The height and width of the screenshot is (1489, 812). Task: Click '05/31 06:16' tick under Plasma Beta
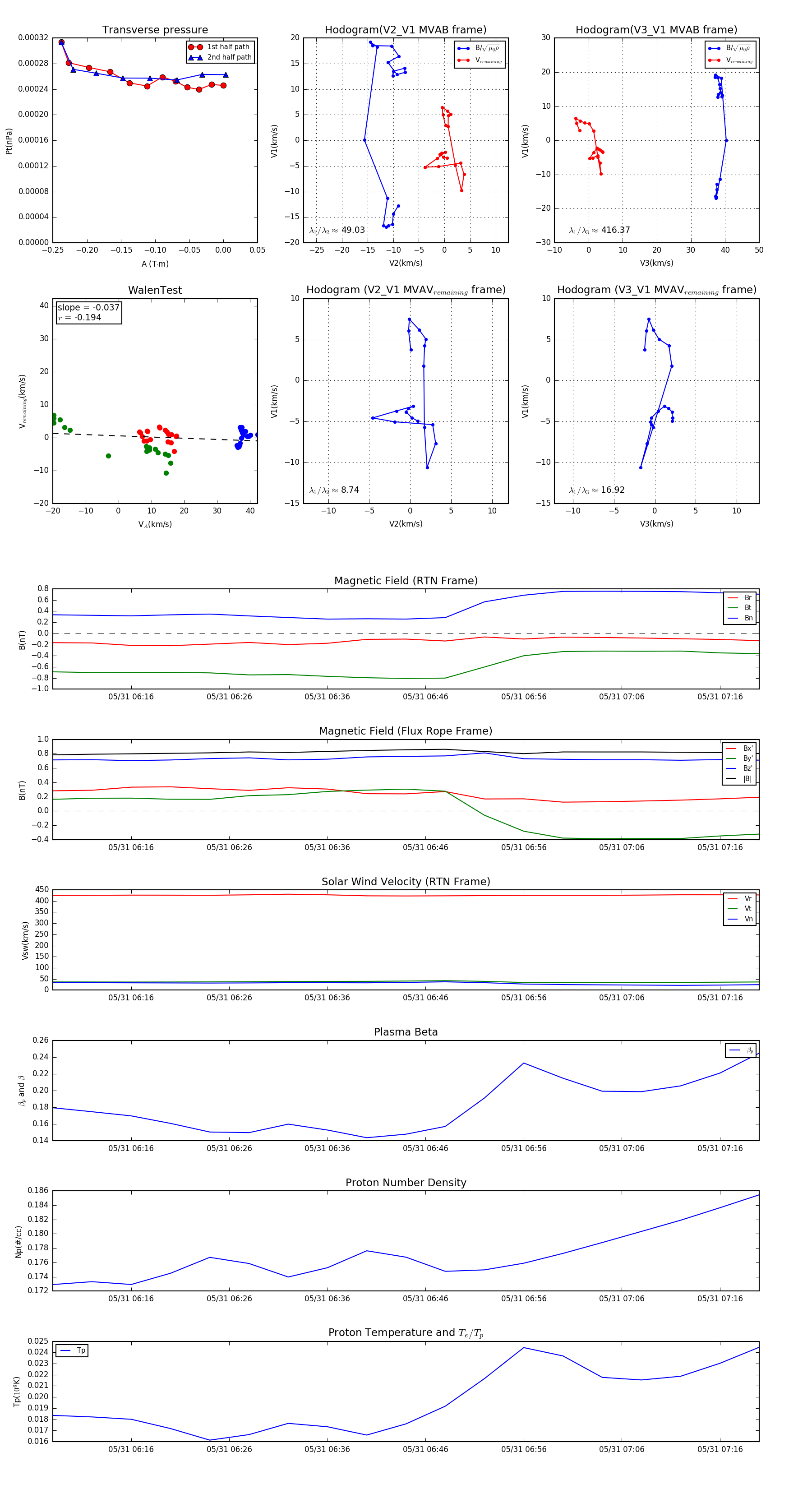pyautogui.click(x=131, y=1148)
